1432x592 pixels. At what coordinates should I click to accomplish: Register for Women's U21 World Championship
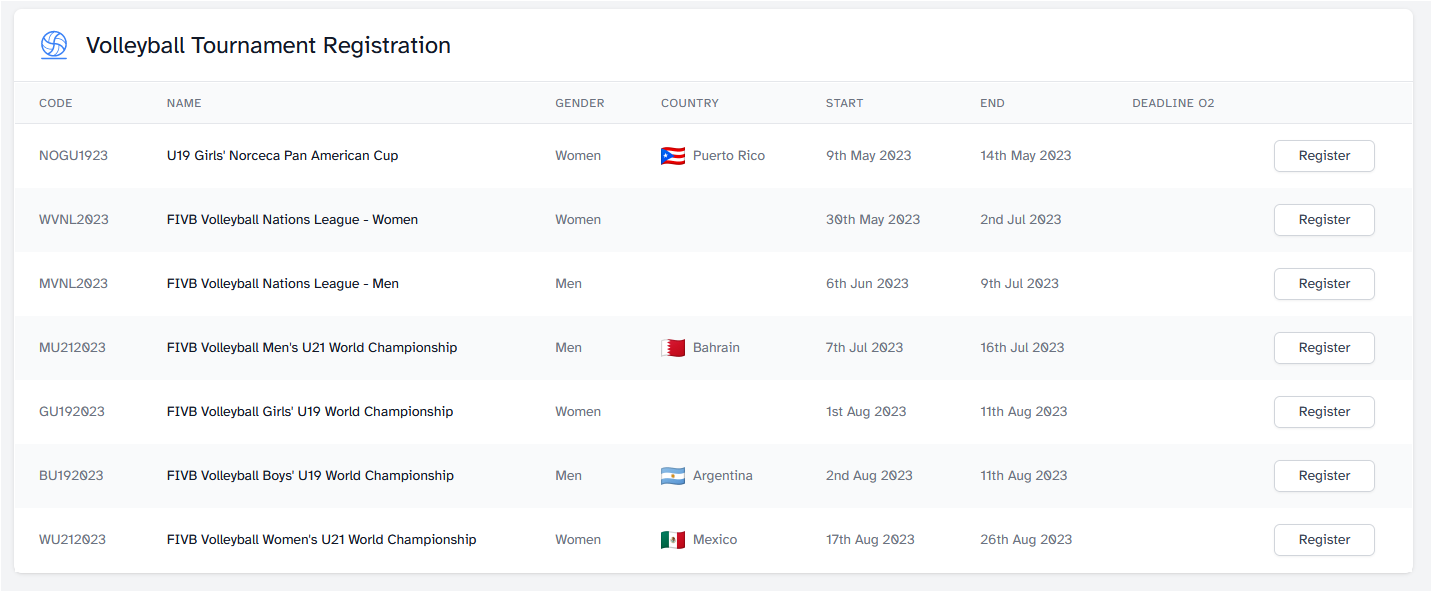coord(1324,540)
